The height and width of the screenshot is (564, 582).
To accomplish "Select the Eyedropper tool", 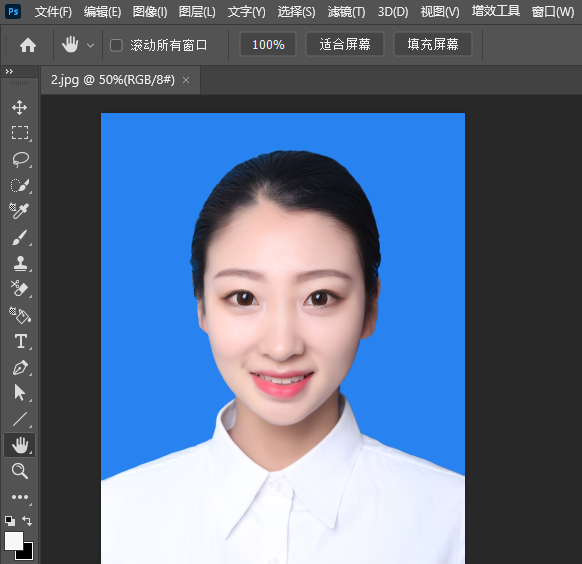I will 19,211.
